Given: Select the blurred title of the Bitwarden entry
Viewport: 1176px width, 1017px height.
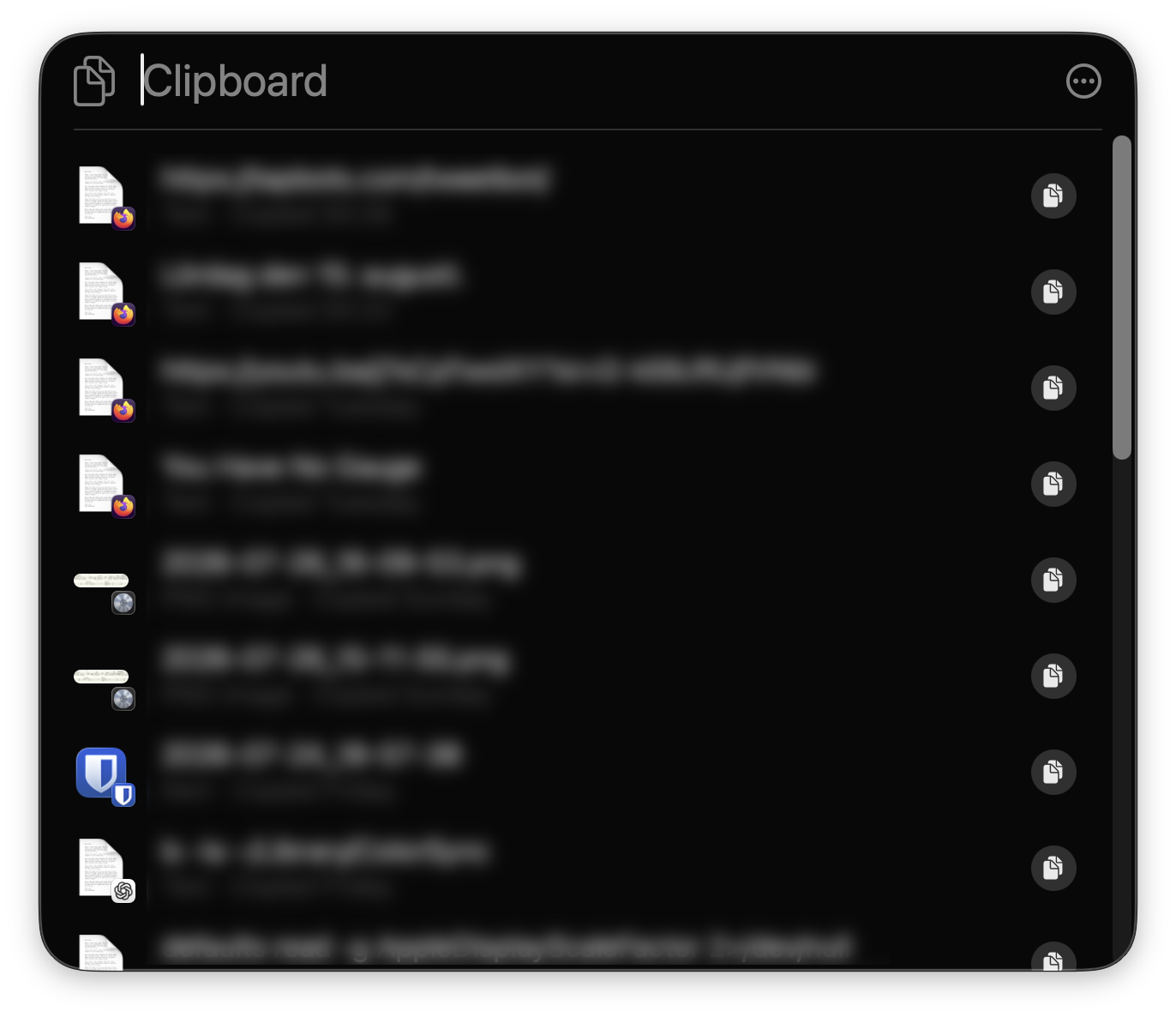Looking at the screenshot, I should (313, 755).
